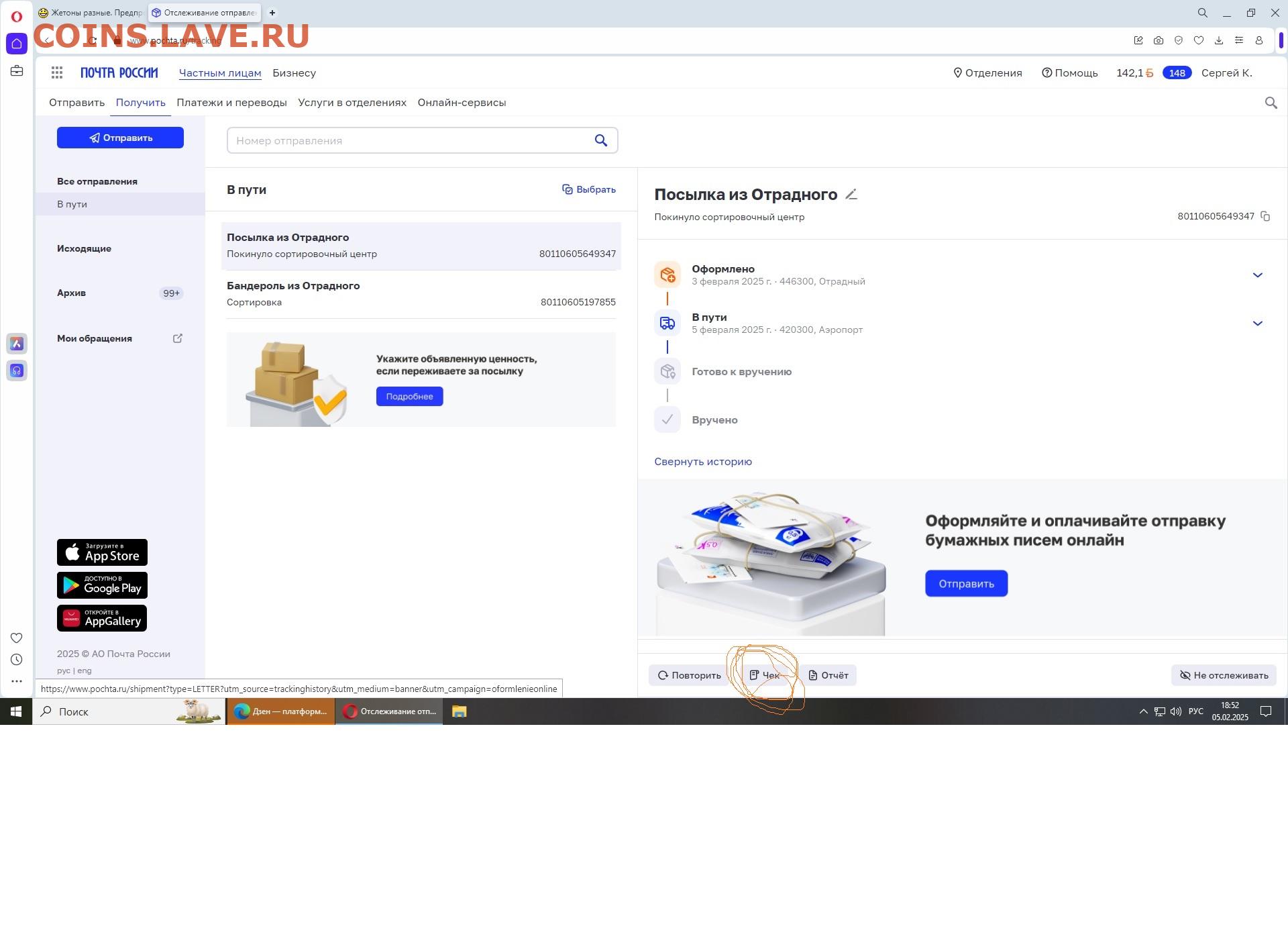Add page to favorites heart in toolbar
Image resolution: width=1288 pixels, height=941 pixels.
tap(1199, 40)
